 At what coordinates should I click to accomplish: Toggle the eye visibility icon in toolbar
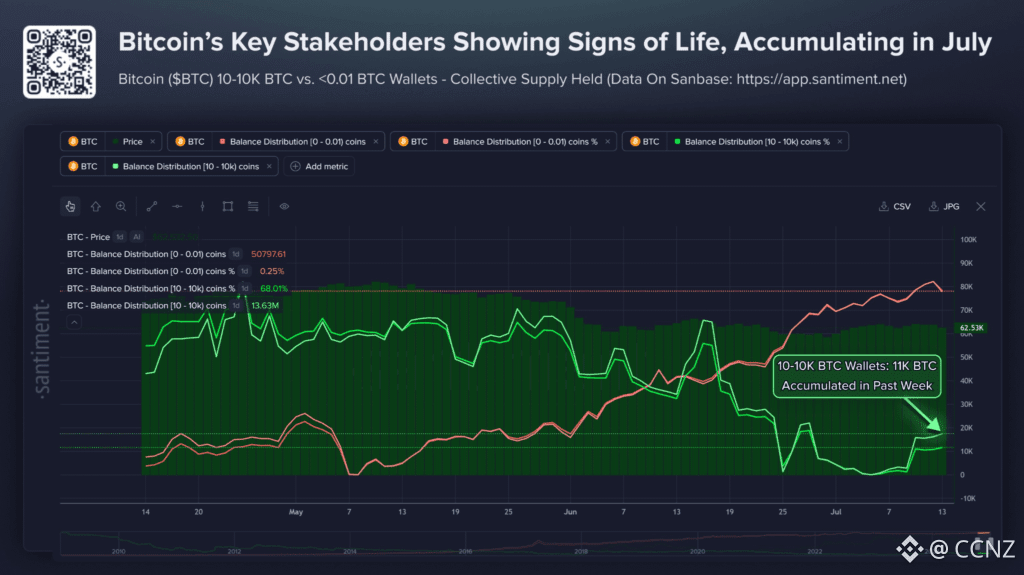pos(284,206)
